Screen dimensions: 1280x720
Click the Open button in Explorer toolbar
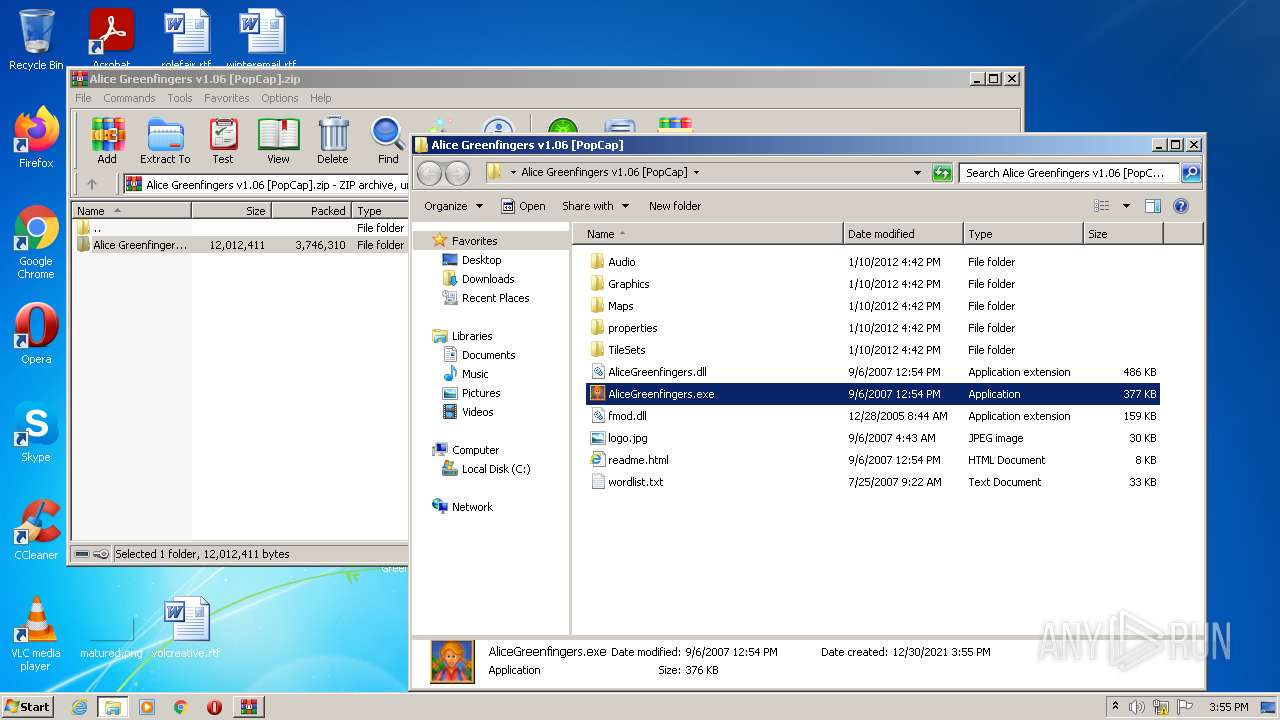click(x=523, y=206)
